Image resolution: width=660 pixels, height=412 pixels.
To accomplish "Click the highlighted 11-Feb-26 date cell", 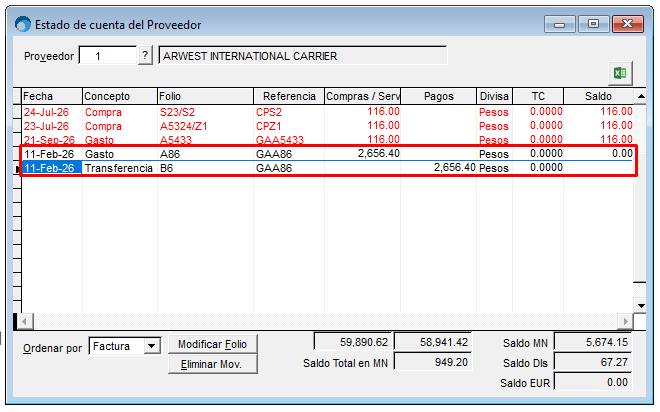I will (x=52, y=168).
